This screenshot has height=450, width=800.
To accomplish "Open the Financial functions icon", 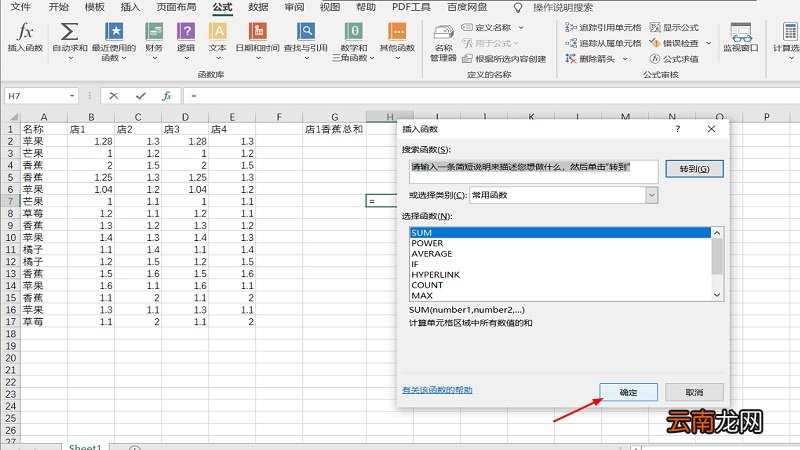I will pyautogui.click(x=154, y=32).
